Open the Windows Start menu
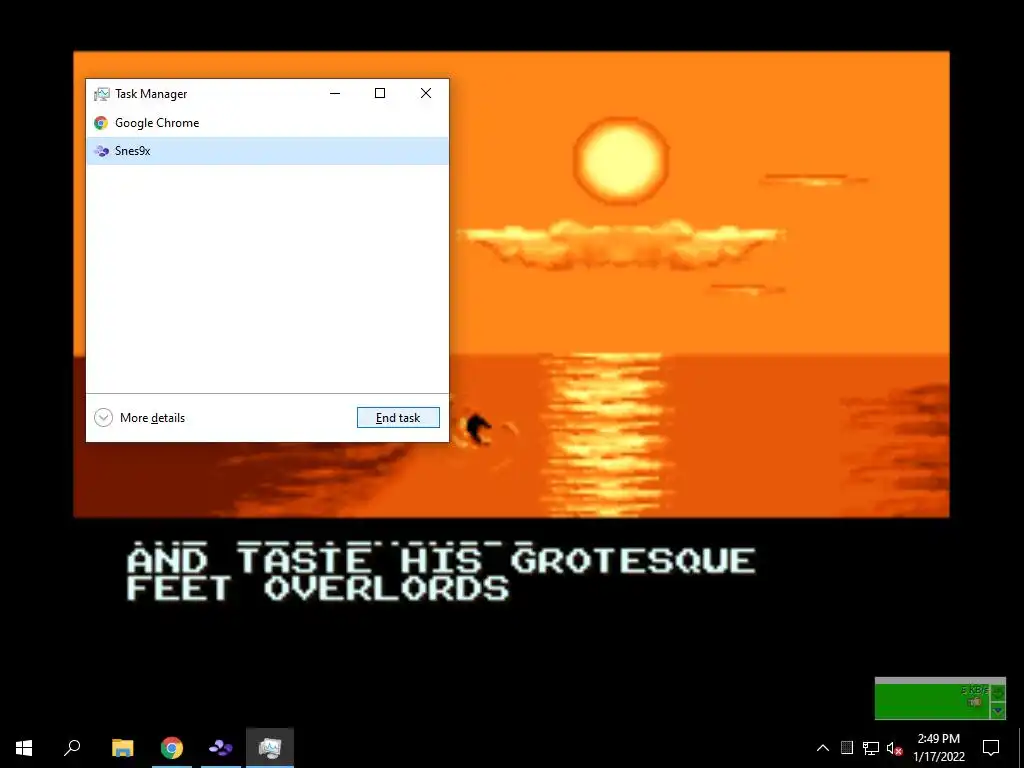The height and width of the screenshot is (768, 1024). pos(24,748)
